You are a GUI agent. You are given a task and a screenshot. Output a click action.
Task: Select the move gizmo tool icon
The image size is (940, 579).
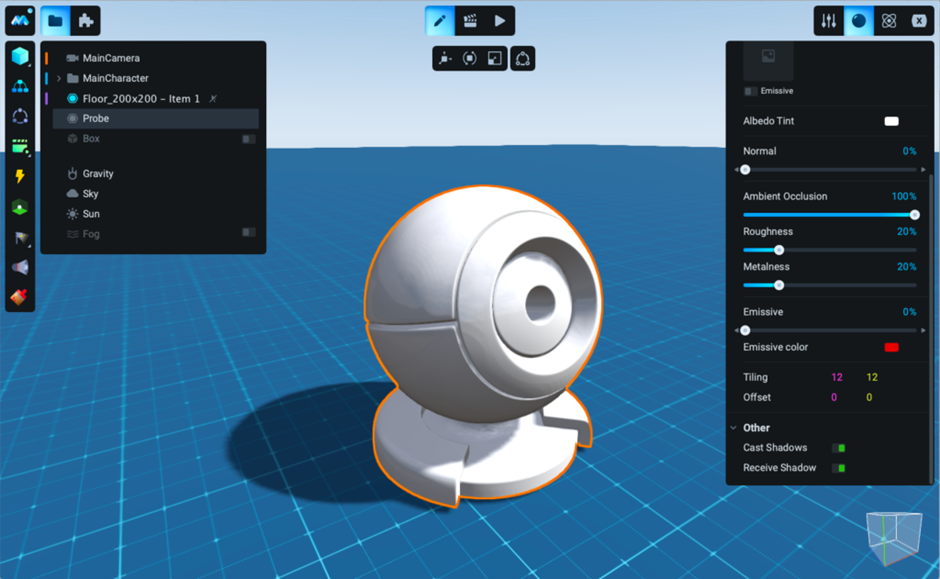[x=445, y=59]
